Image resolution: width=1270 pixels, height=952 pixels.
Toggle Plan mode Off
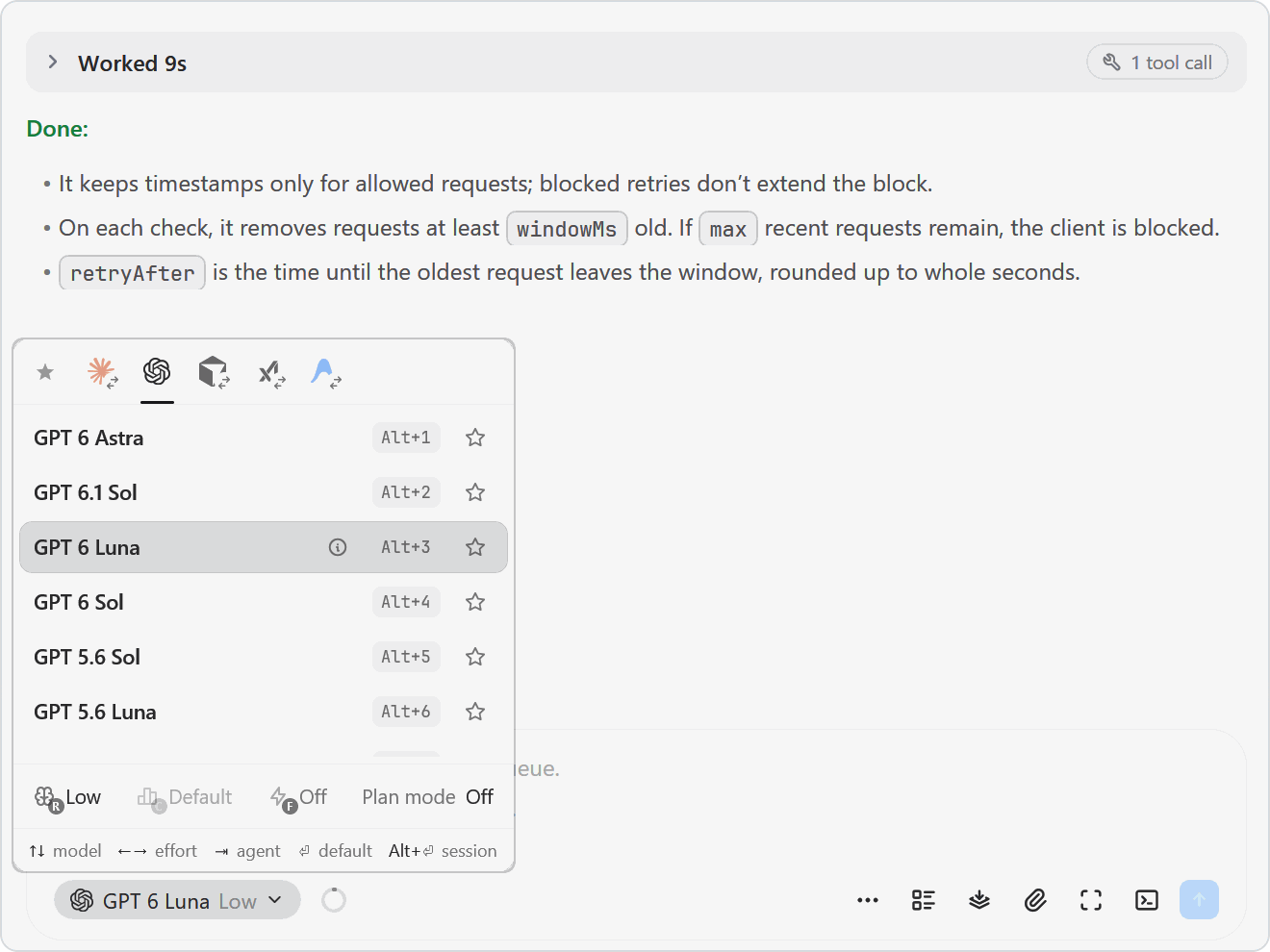pyautogui.click(x=427, y=797)
